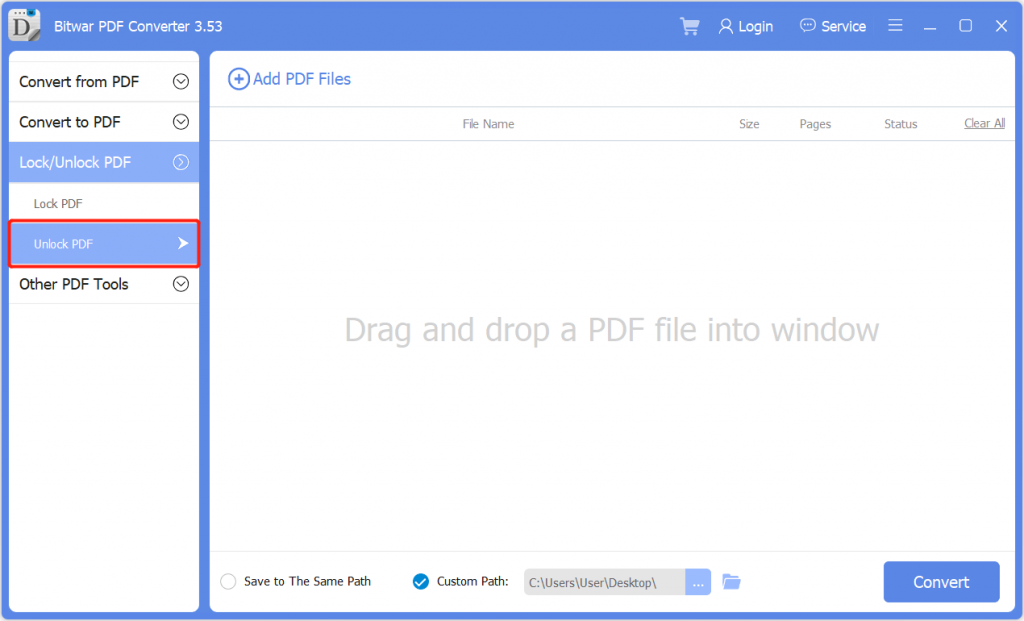Open the Service chat support
The image size is (1024, 621).
pyautogui.click(x=832, y=26)
